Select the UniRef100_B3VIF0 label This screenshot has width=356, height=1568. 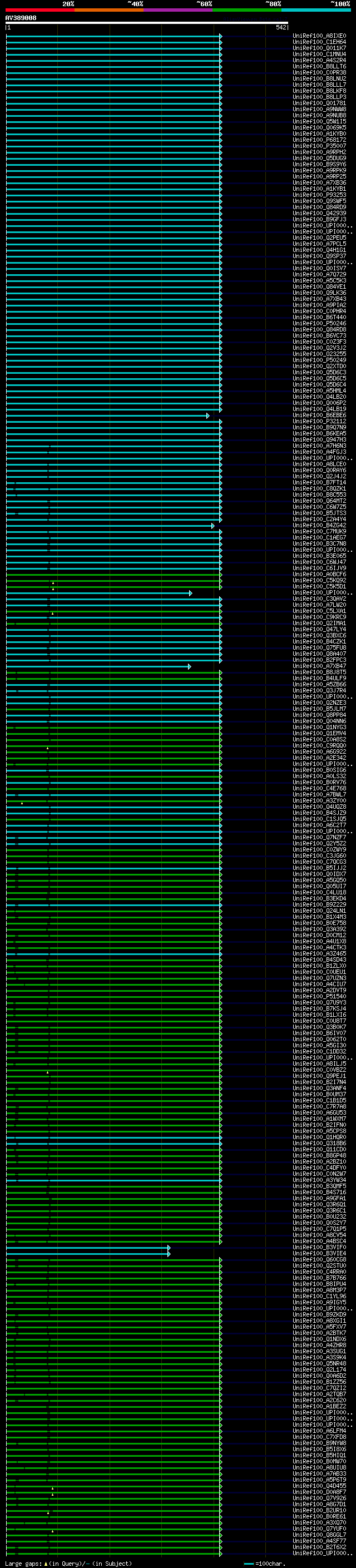(x=319, y=1247)
